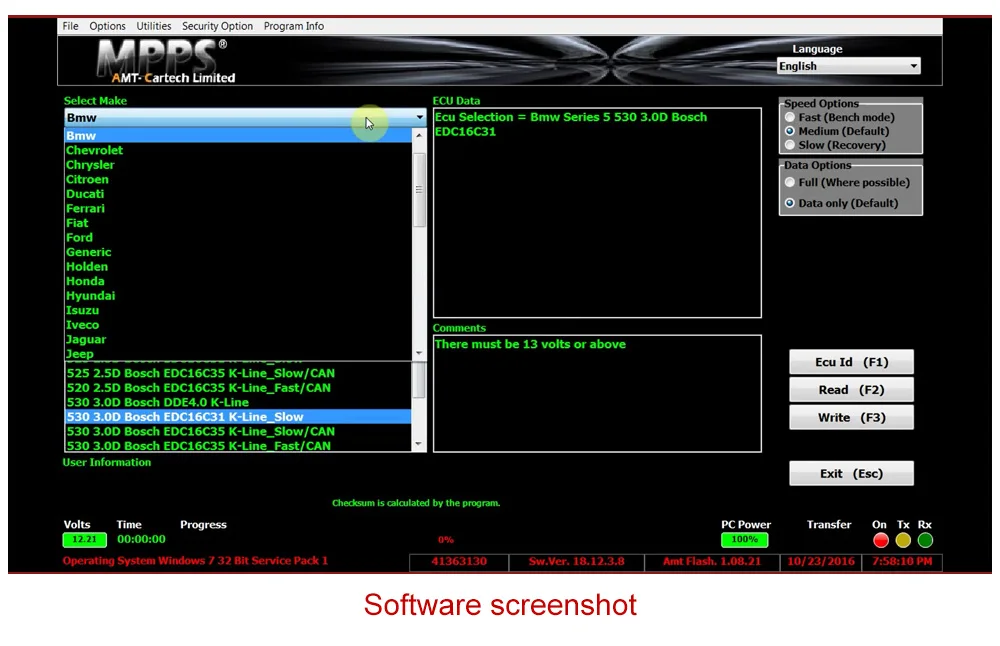
Task: Click the Read (F2) button
Action: point(851,390)
